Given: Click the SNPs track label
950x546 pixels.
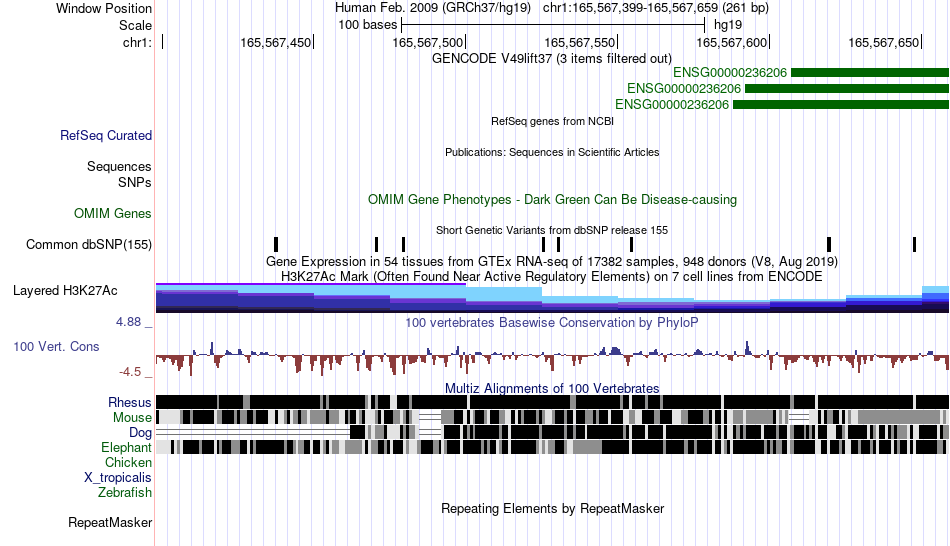Looking at the screenshot, I should [x=135, y=182].
